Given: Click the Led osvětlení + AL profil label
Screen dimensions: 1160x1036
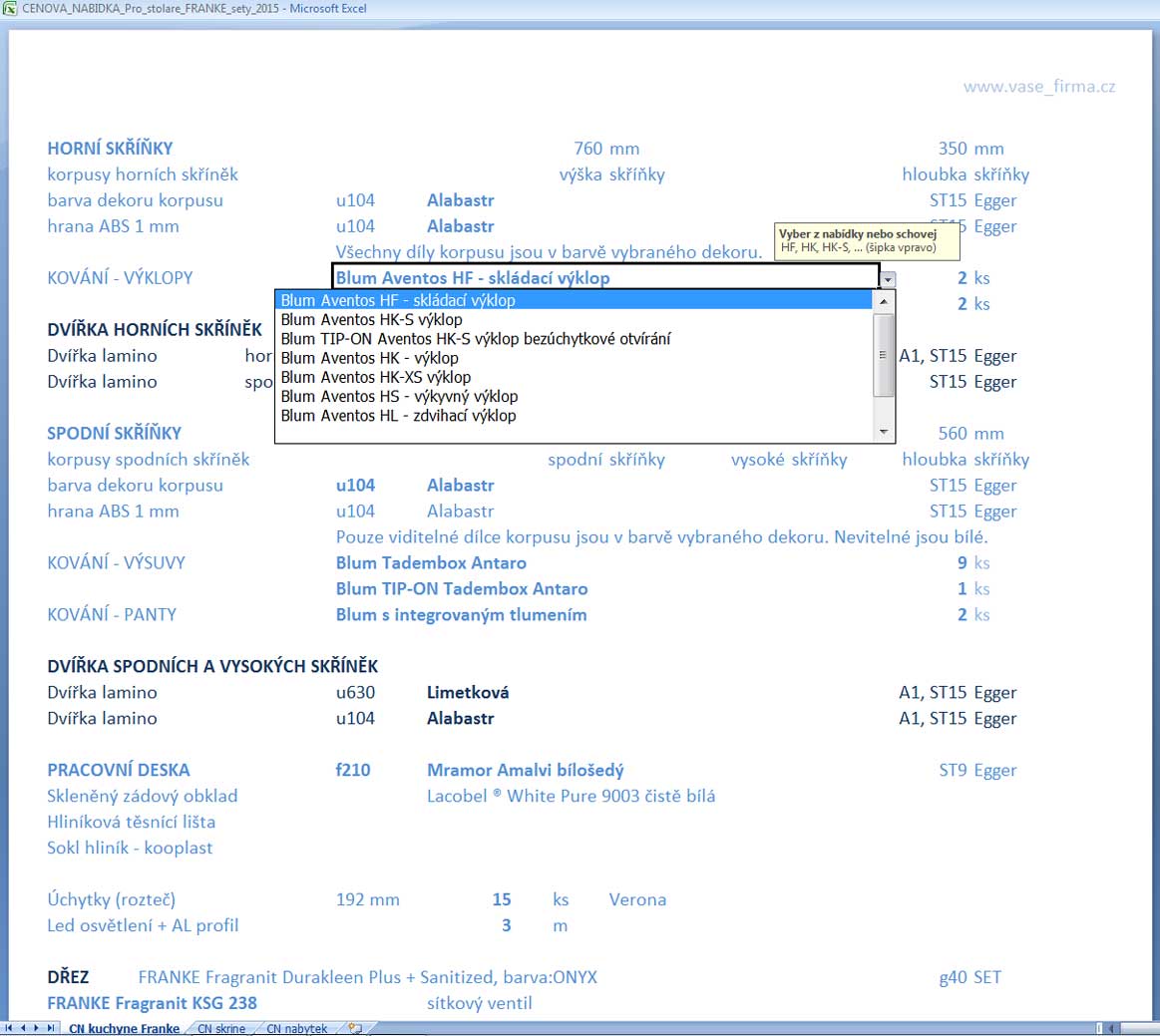Looking at the screenshot, I should pyautogui.click(x=143, y=925).
